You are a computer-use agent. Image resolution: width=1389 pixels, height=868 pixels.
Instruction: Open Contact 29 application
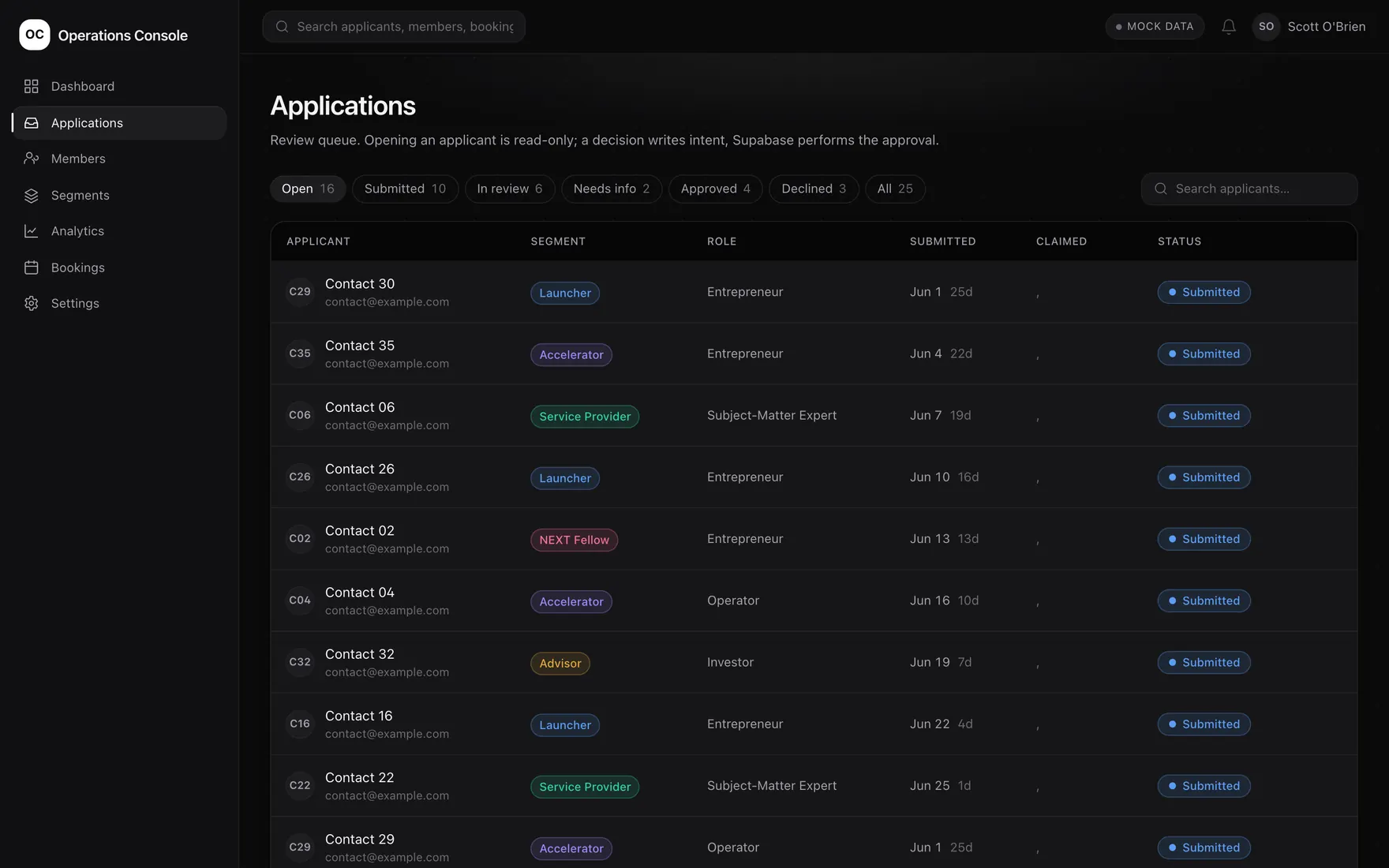[814, 843]
